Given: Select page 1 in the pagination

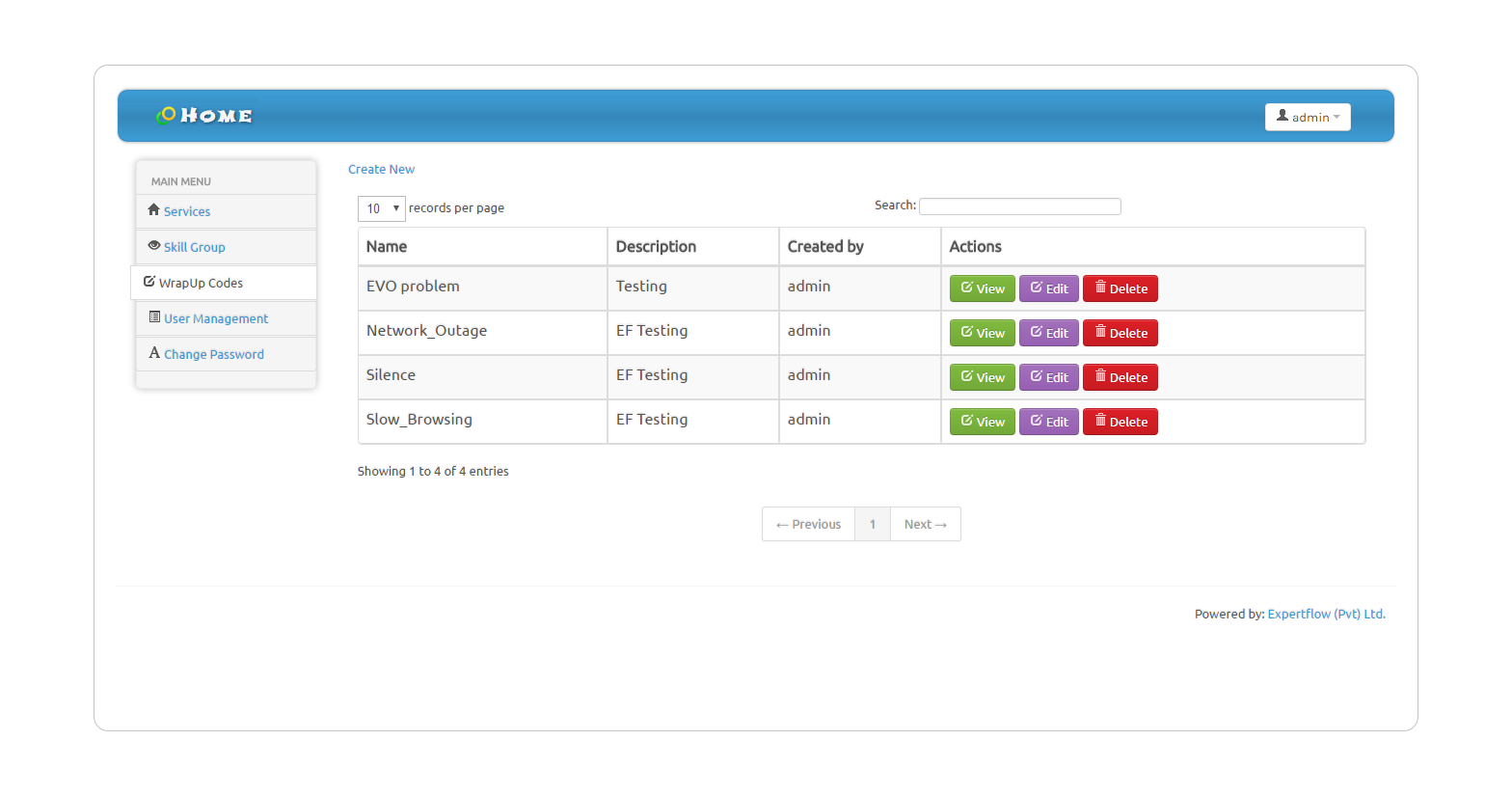Looking at the screenshot, I should point(873,524).
